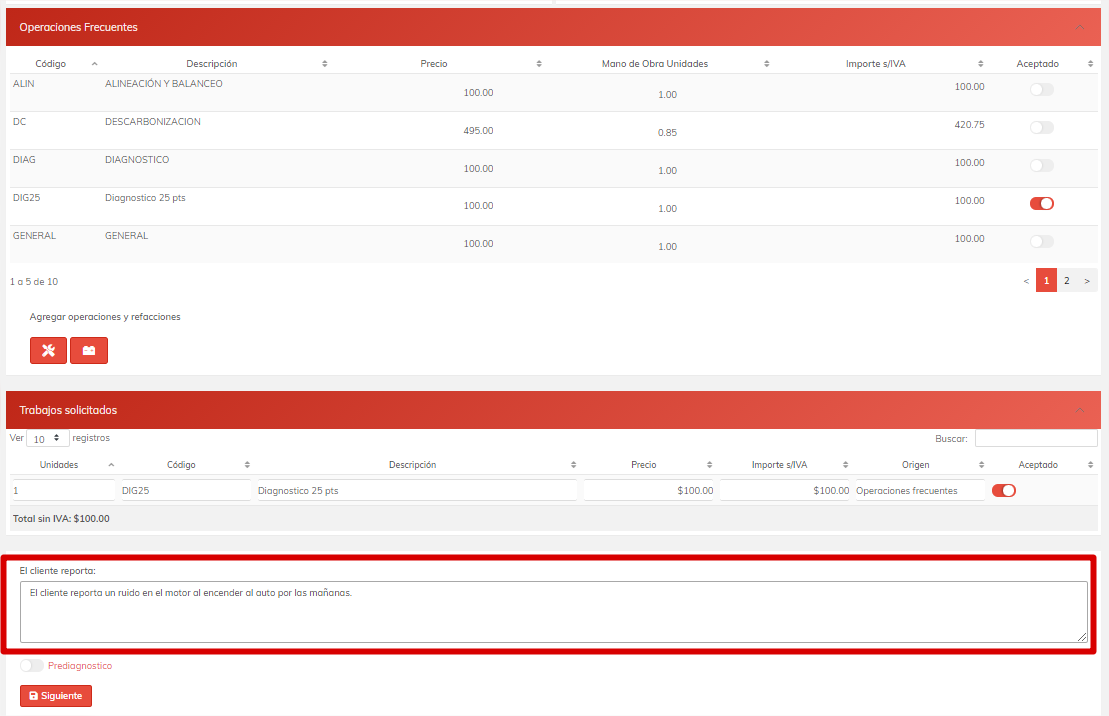Click the Siguiente button

tap(56, 696)
